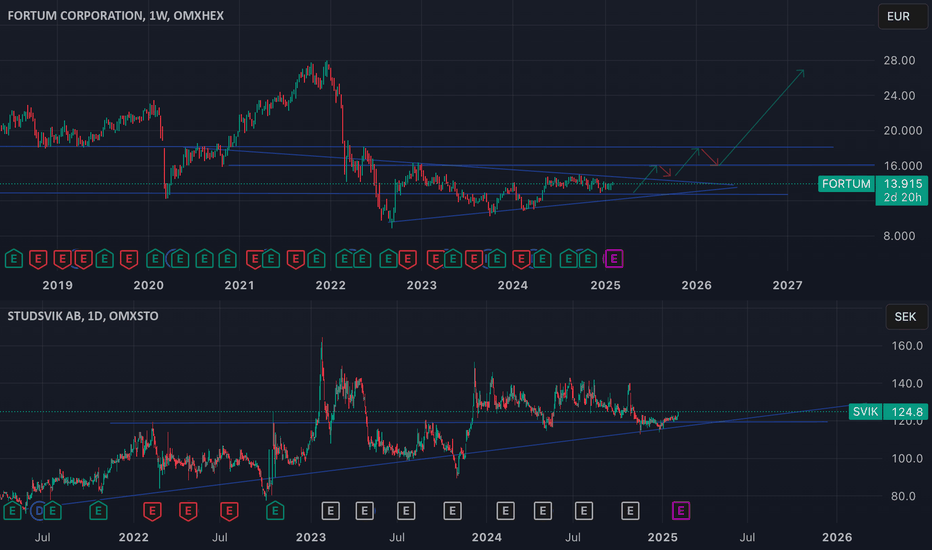Click the 124.8 last price value

[x=906, y=411]
